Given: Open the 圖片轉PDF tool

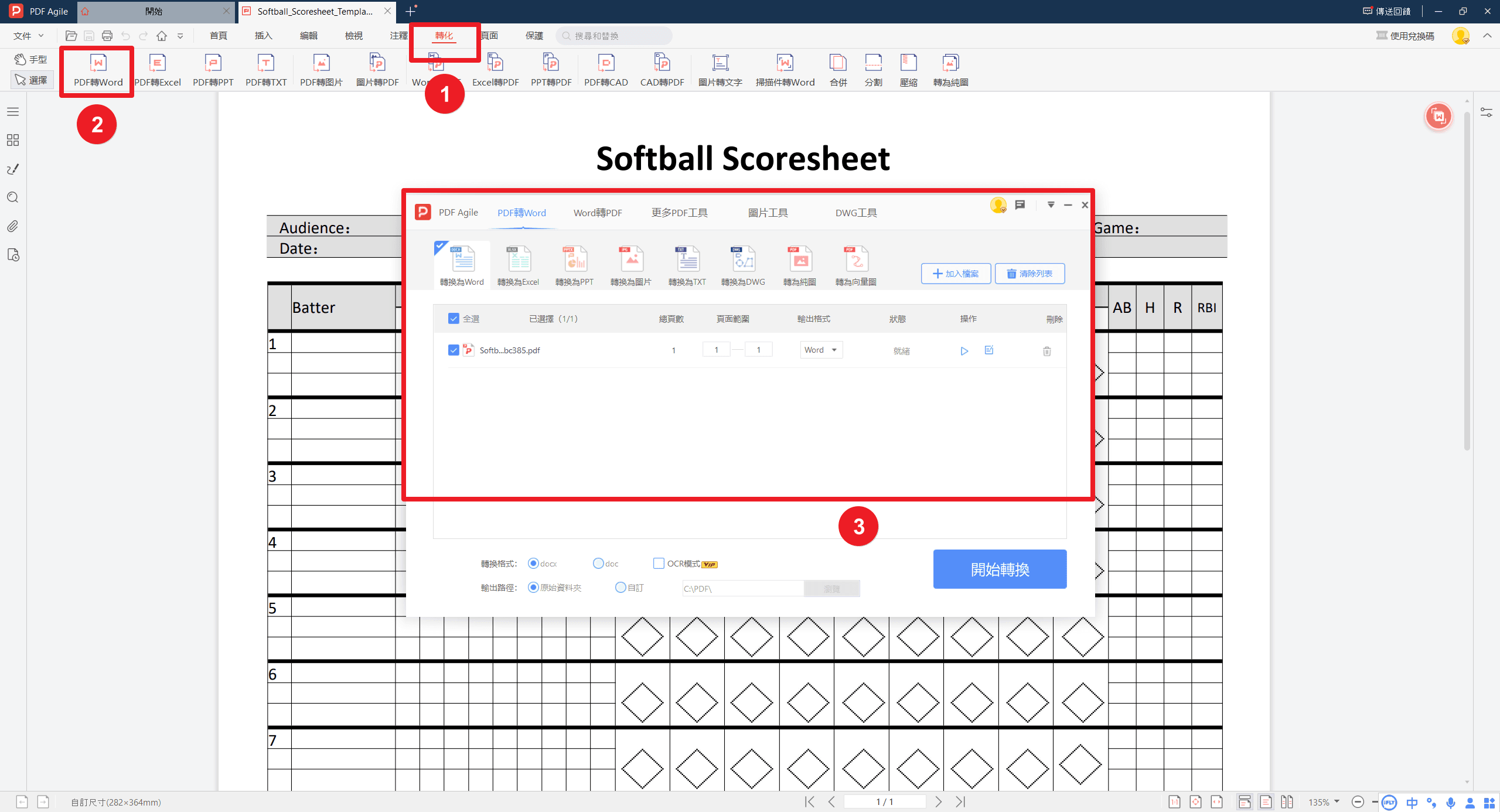Looking at the screenshot, I should [x=377, y=70].
